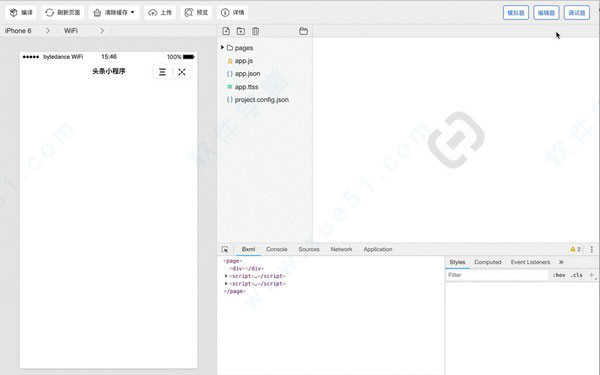600x375 pixels.
Task: Add a new style rule plus icon
Action: [x=591, y=275]
